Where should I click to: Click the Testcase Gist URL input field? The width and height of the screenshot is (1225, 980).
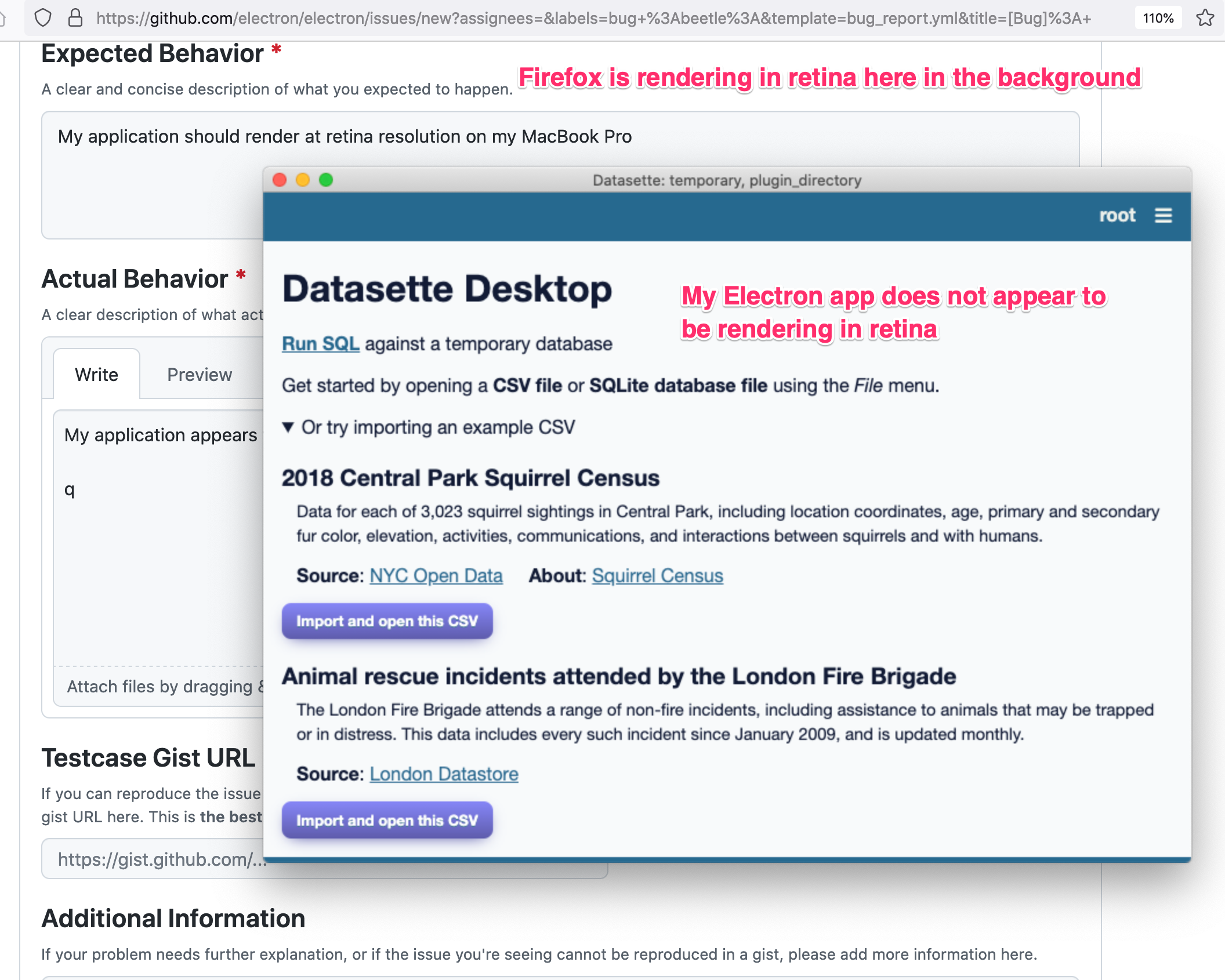[x=157, y=859]
